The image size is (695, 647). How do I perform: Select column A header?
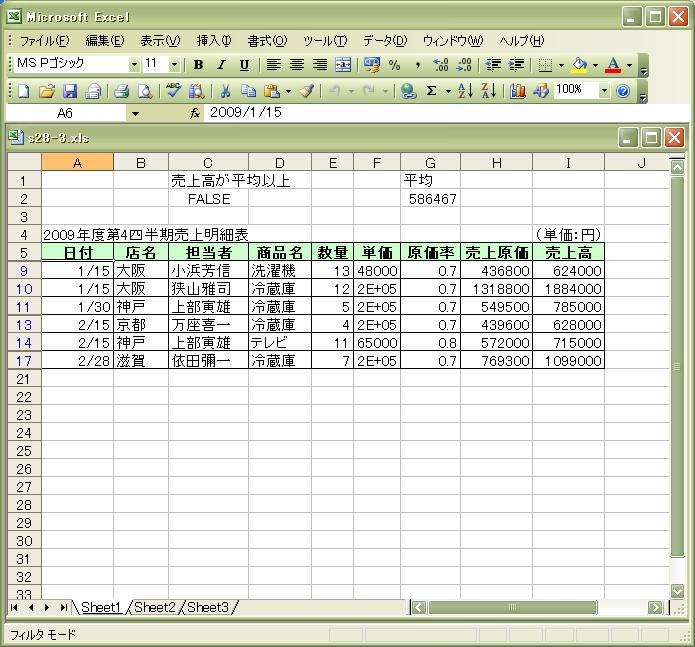(77, 163)
